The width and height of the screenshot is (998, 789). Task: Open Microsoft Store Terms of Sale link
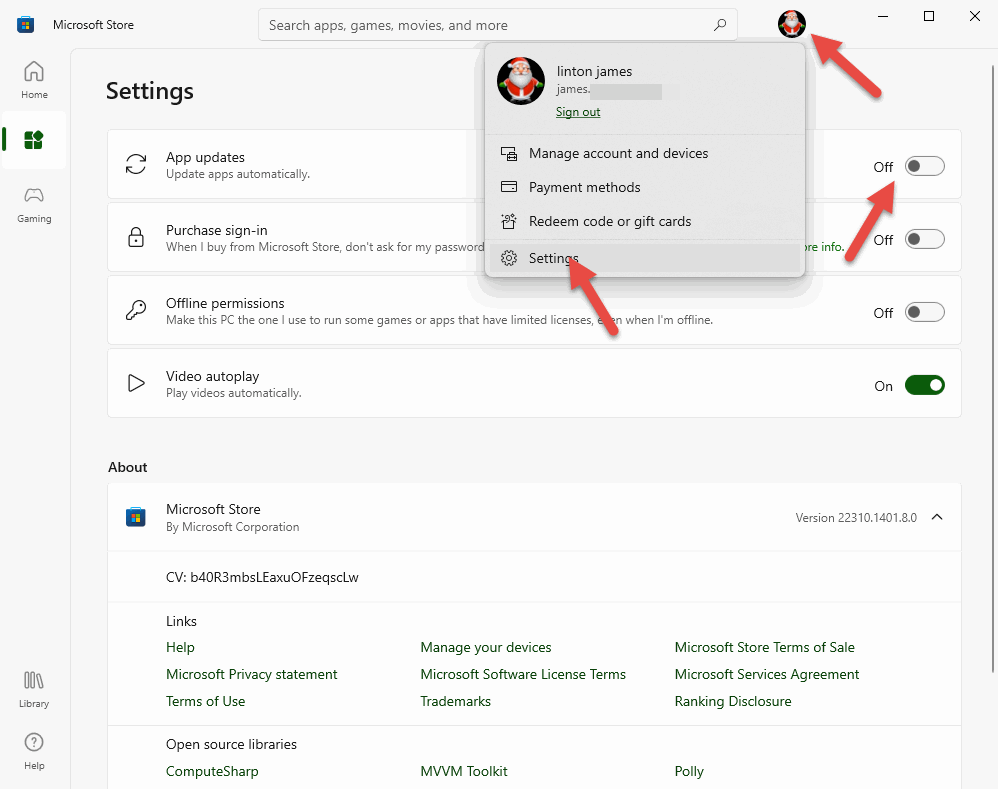[x=764, y=647]
